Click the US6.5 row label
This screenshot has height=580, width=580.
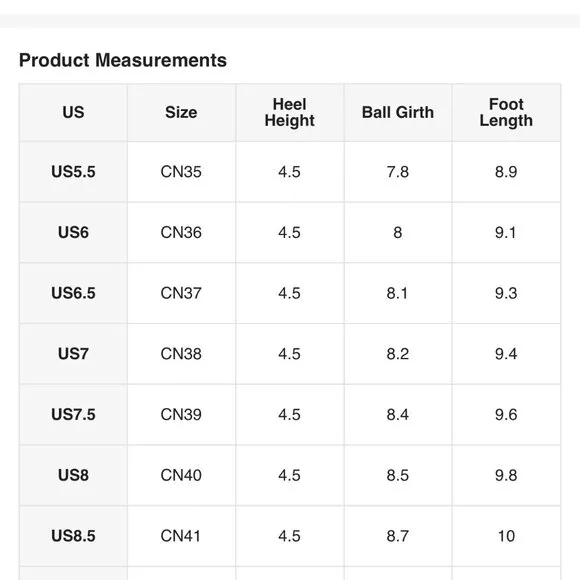point(73,293)
